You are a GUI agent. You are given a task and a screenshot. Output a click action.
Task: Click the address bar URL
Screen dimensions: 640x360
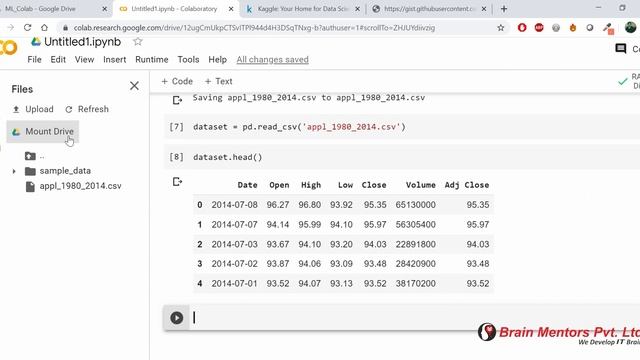coord(254,28)
